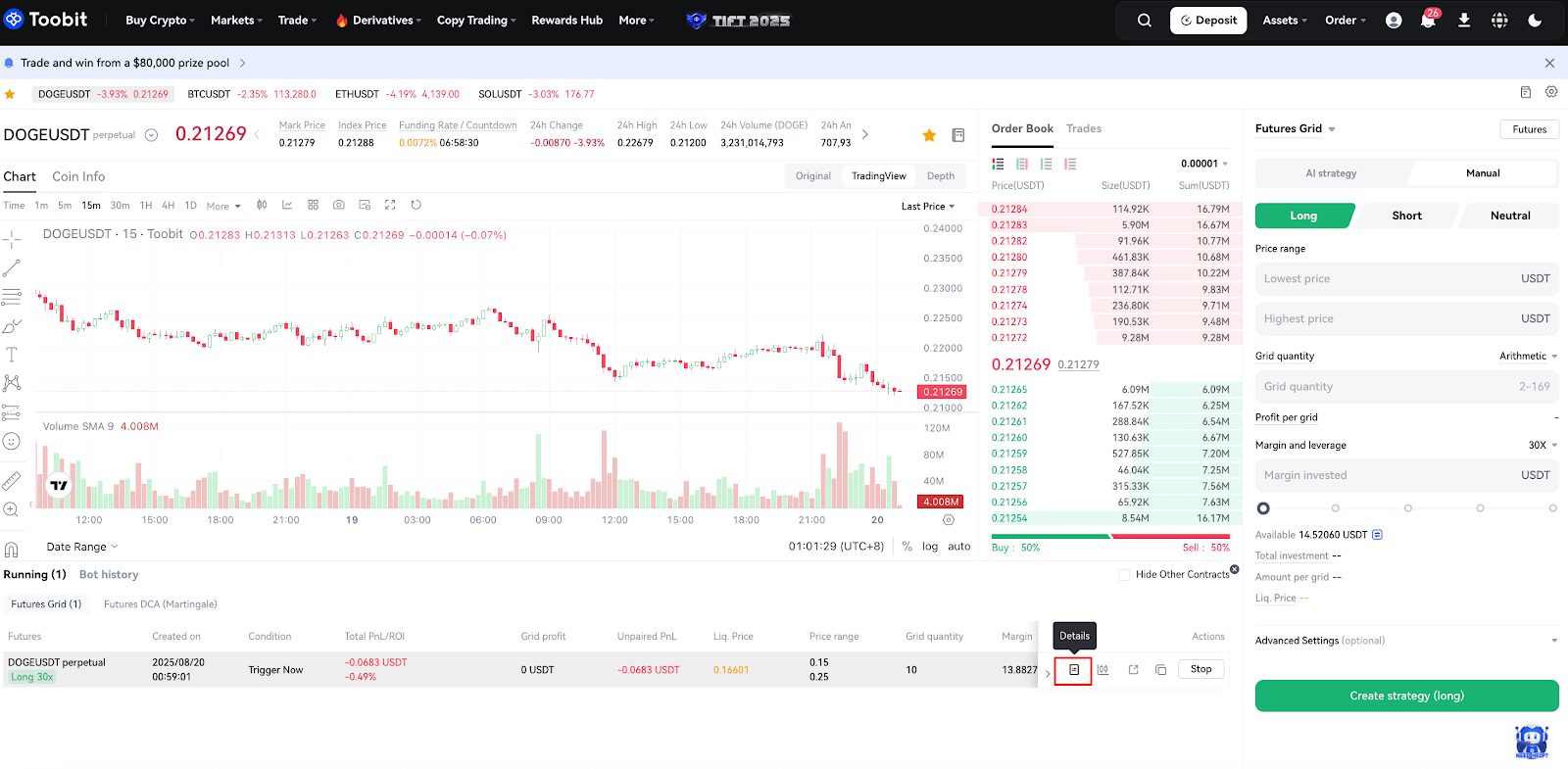Toggle fullscreen chart icon
The height and width of the screenshot is (769, 1568).
pos(390,205)
